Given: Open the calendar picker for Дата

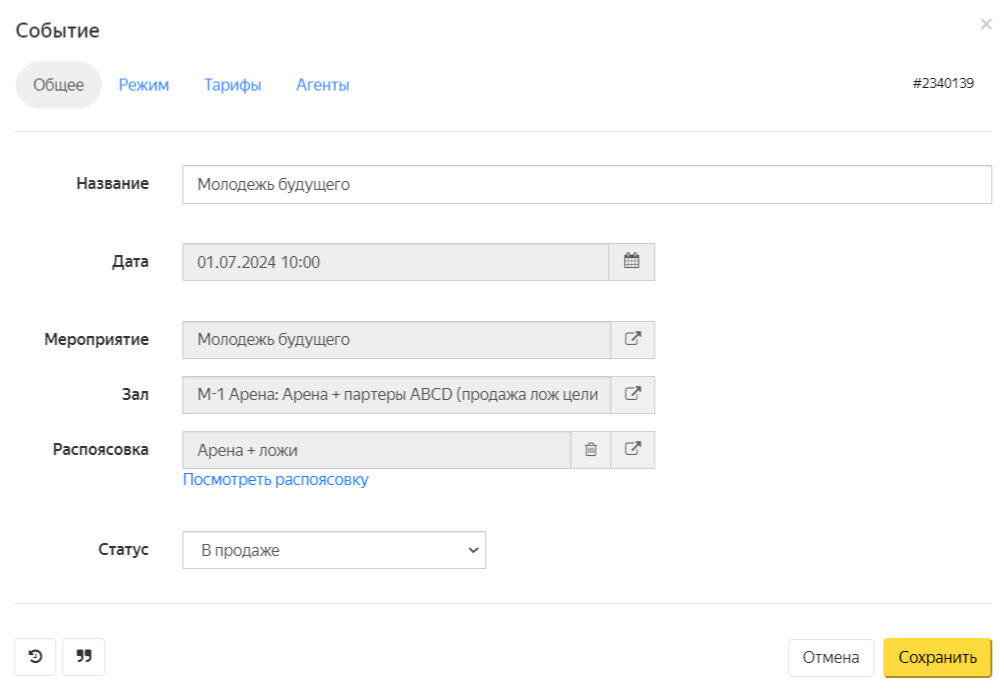Looking at the screenshot, I should click(x=631, y=262).
